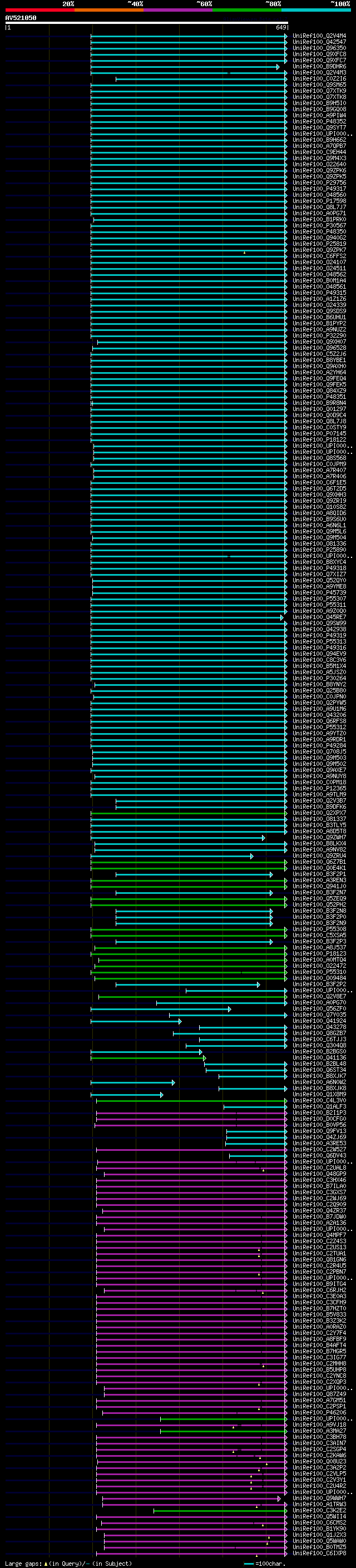Screen dimensions: 356x1568
Task: Select the UniRef100_Q0E4K1 label
Action: pos(319,868)
